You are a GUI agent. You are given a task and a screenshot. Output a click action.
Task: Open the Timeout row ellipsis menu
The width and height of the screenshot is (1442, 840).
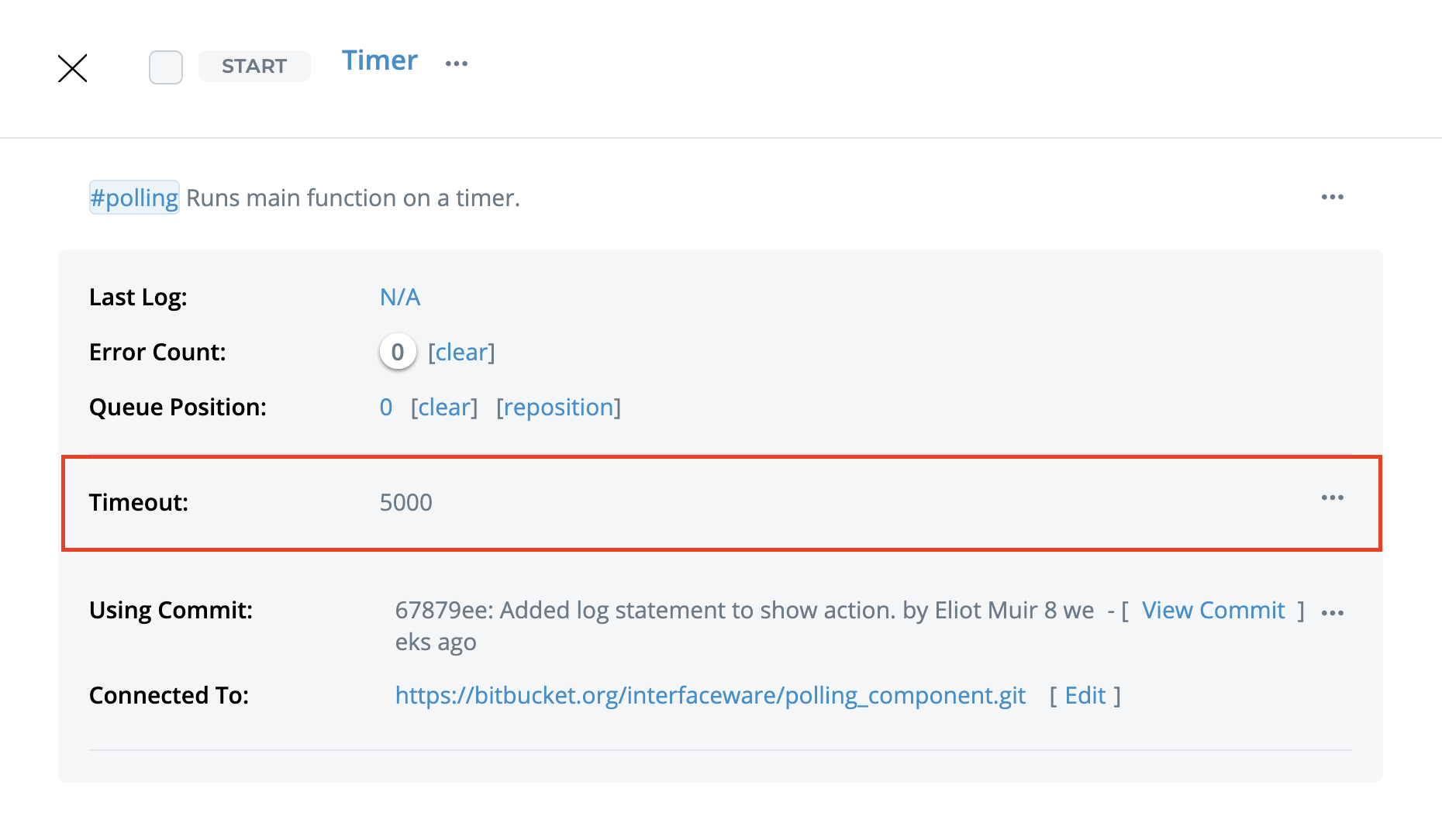click(x=1332, y=497)
